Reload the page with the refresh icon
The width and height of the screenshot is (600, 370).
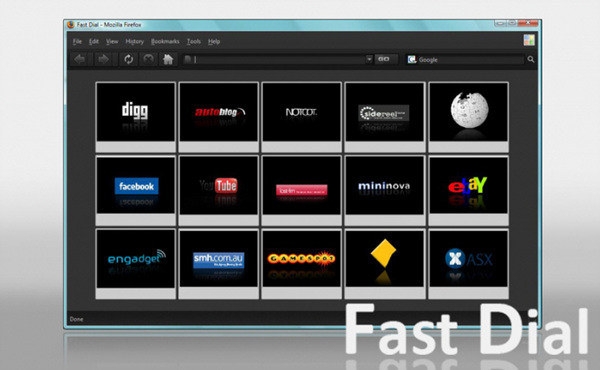click(129, 59)
